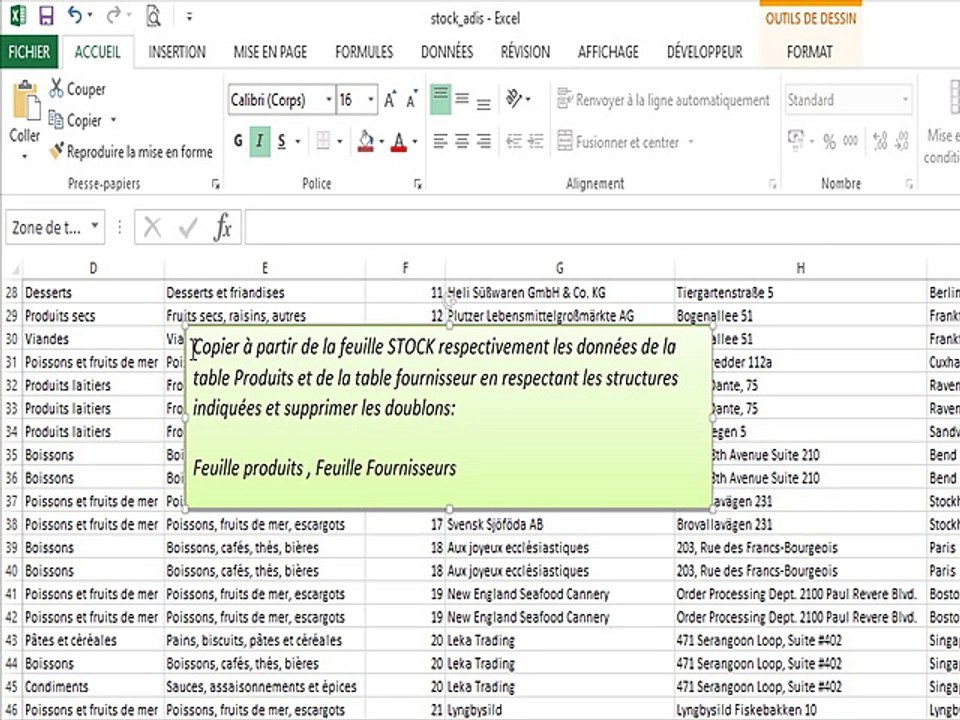960x720 pixels.
Task: Open the Customize Quick Access Toolbar dropdown
Action: coord(189,17)
